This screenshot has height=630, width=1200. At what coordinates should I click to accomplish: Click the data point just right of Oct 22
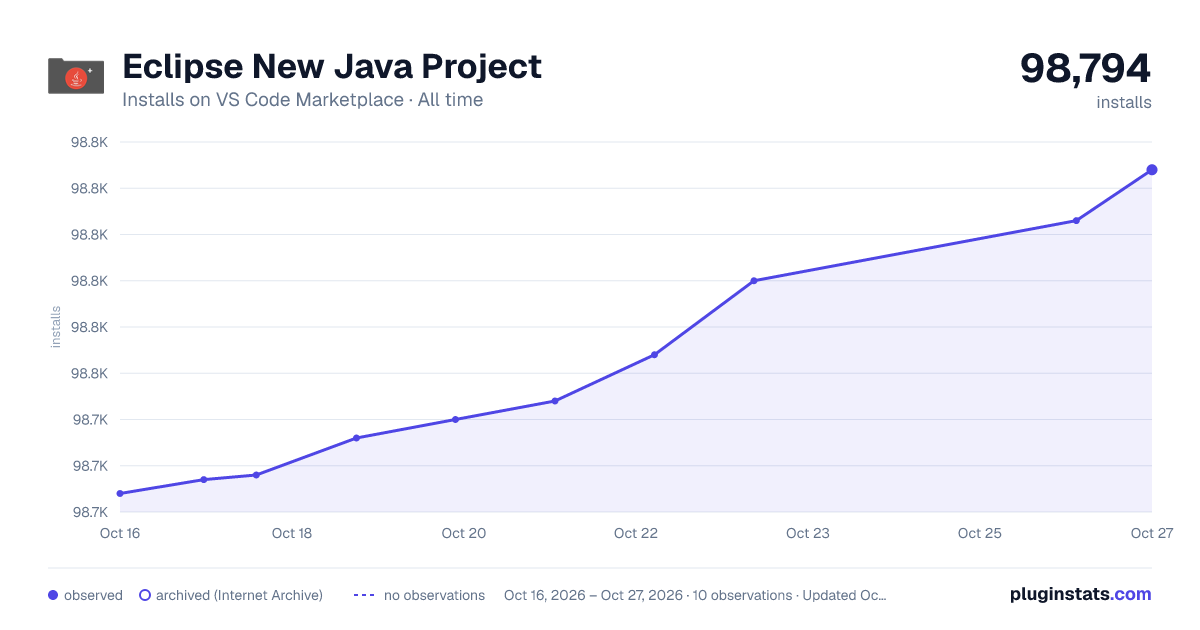pyautogui.click(x=654, y=354)
